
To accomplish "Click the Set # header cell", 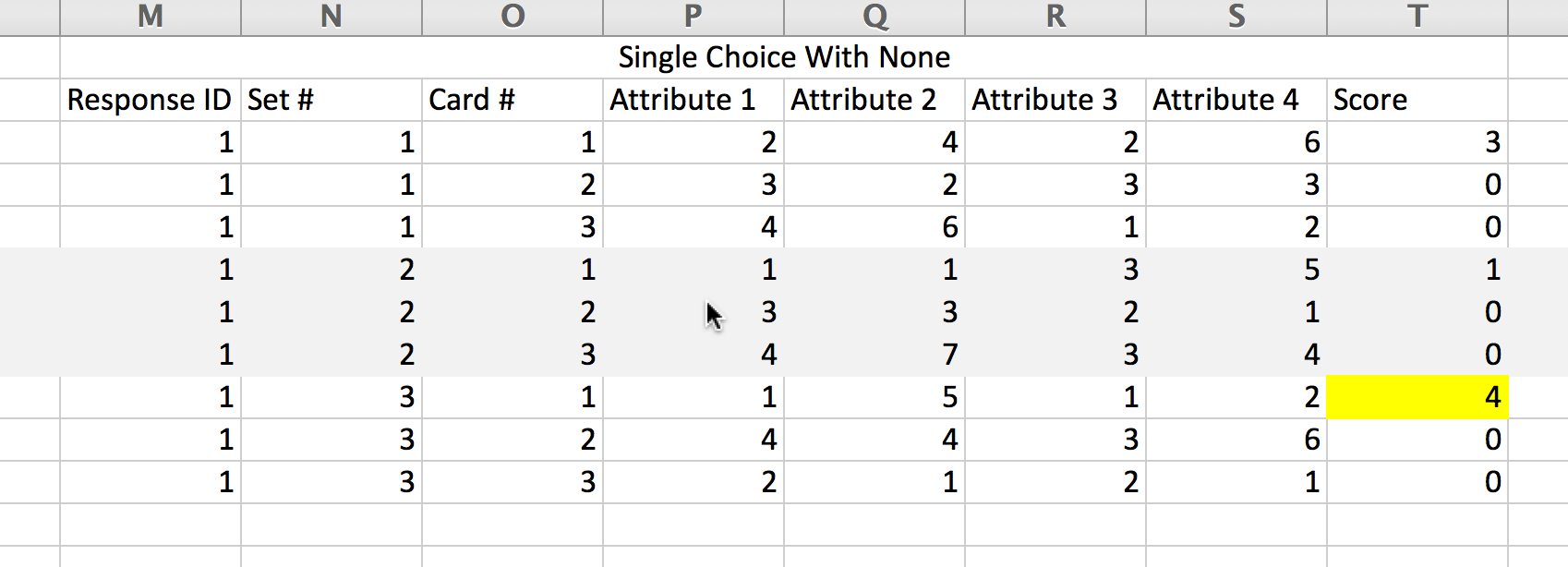I will (332, 100).
